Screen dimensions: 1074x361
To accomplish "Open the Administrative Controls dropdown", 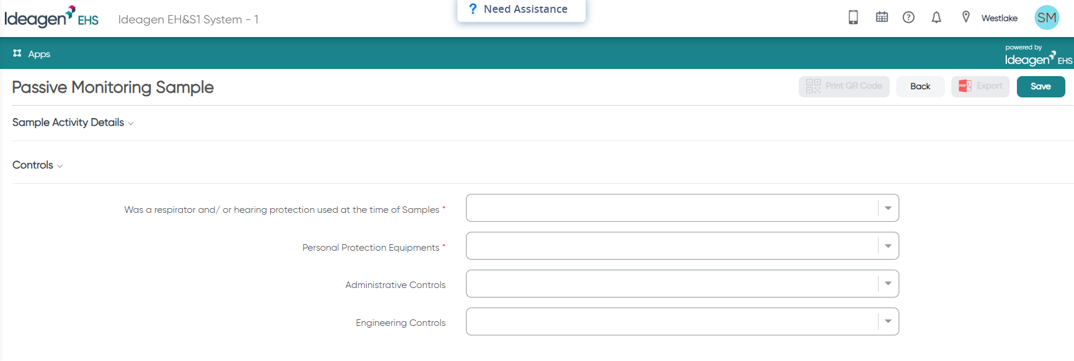I will [682, 284].
